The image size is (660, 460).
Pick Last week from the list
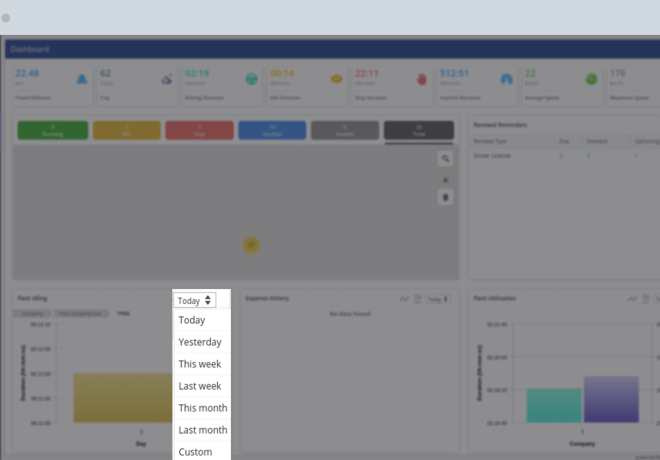(200, 386)
